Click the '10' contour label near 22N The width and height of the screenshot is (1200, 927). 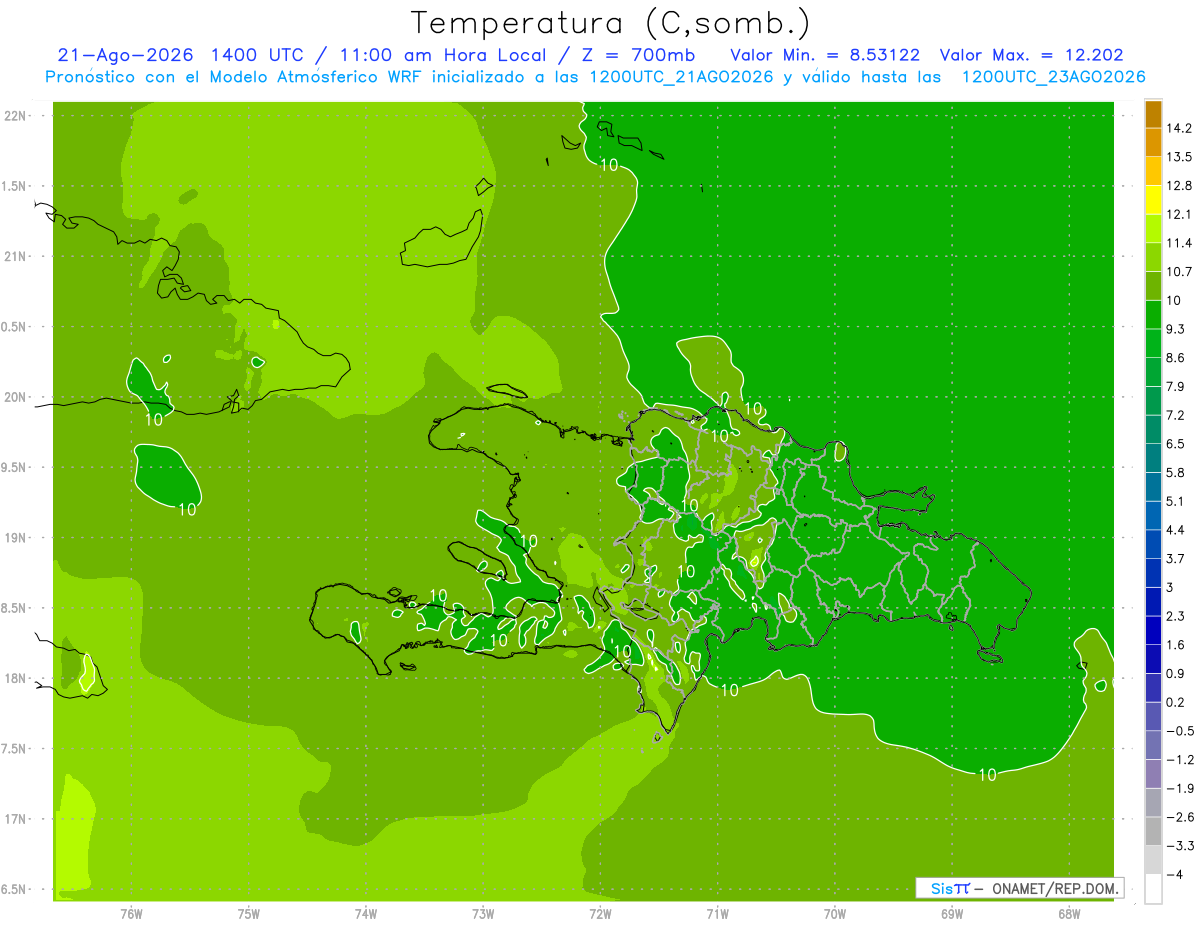609,165
